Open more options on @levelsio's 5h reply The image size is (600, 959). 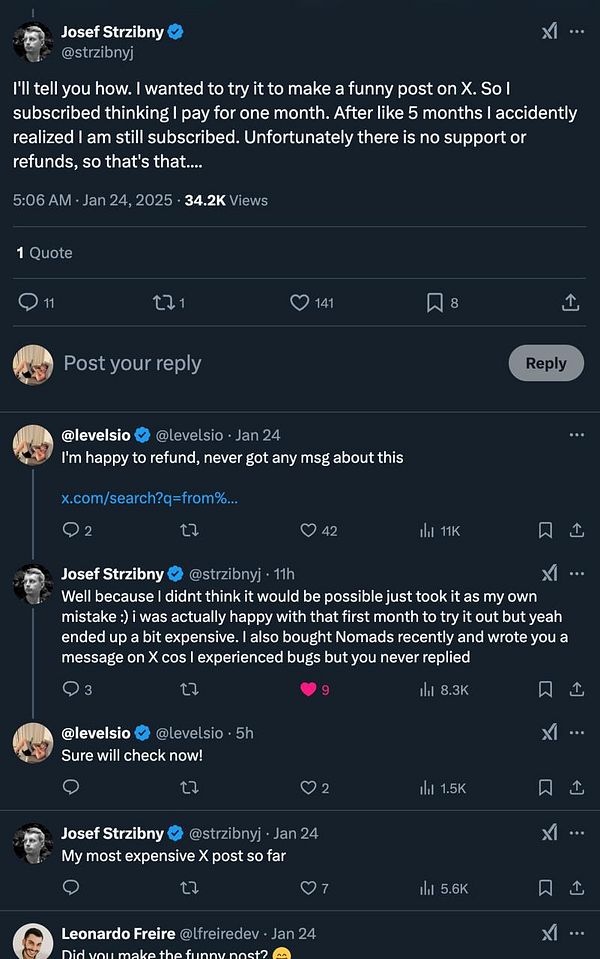point(577,732)
